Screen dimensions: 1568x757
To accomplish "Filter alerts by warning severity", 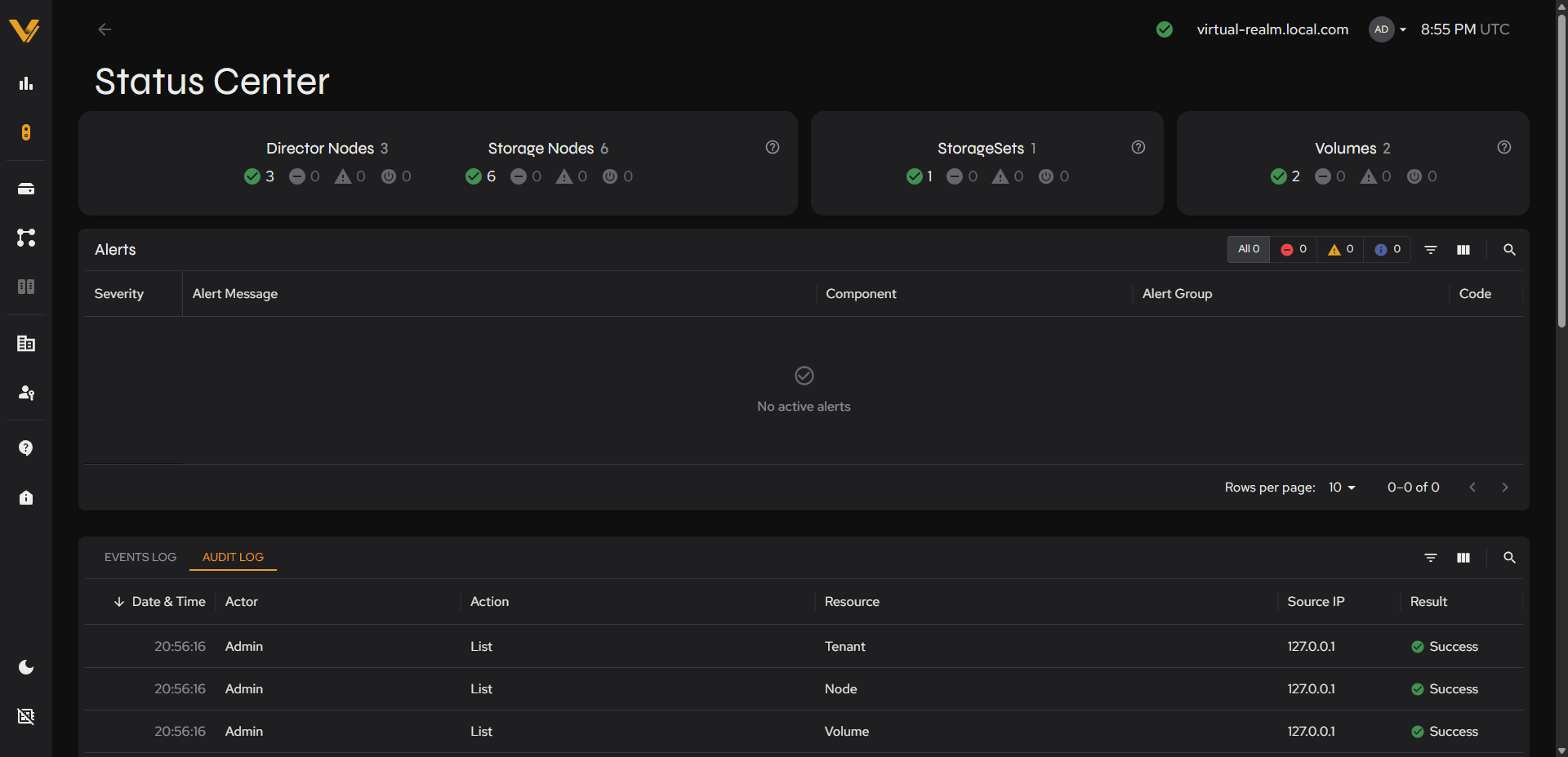I will click(1340, 249).
